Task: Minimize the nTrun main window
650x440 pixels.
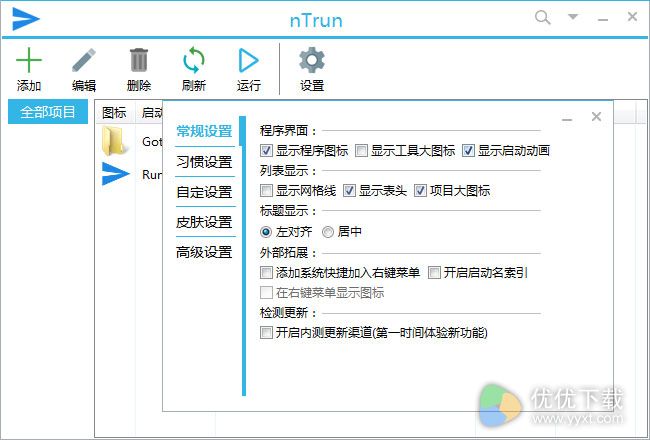Action: [602, 19]
